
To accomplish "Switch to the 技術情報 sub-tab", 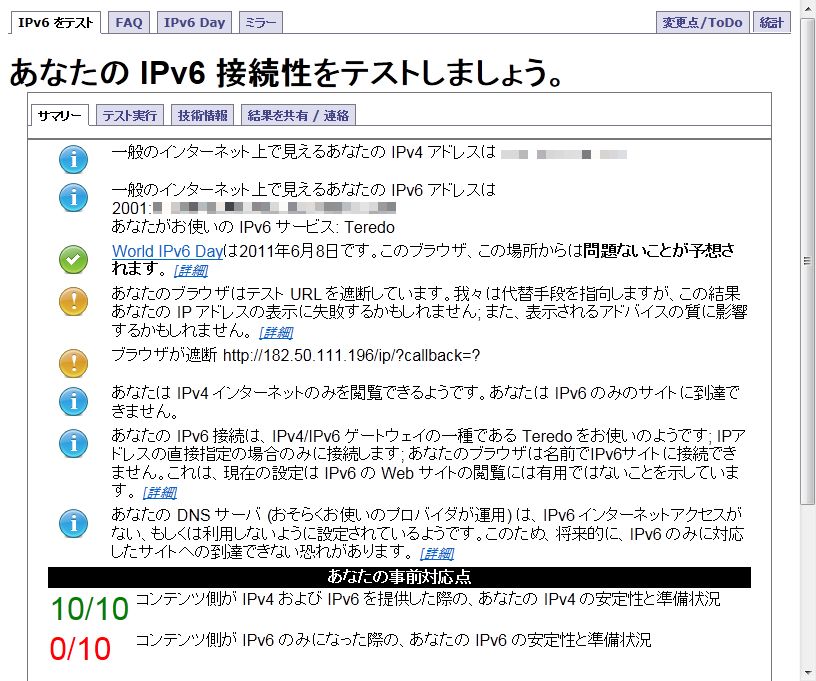I will [203, 115].
